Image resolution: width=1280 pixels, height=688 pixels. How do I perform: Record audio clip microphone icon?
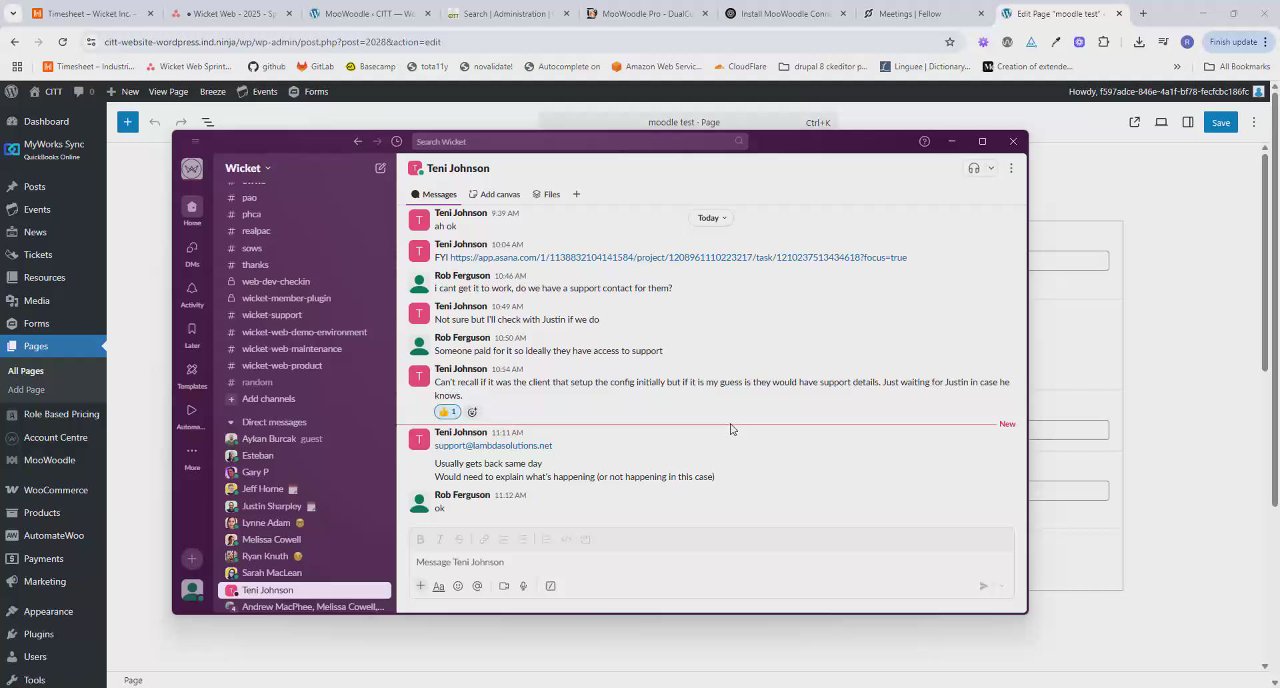523,586
